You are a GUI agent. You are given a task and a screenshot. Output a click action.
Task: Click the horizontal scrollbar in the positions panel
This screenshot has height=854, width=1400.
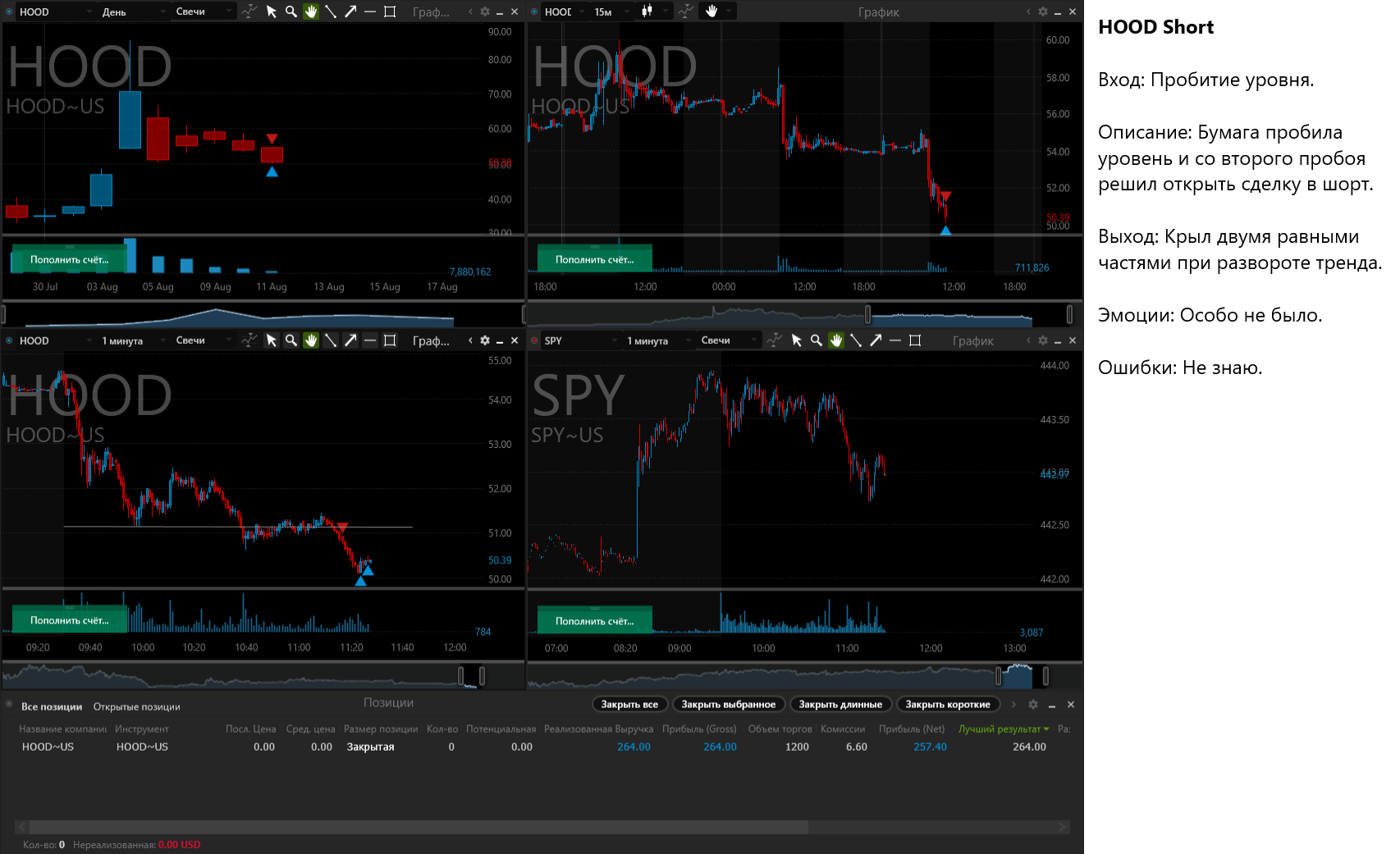(x=419, y=827)
